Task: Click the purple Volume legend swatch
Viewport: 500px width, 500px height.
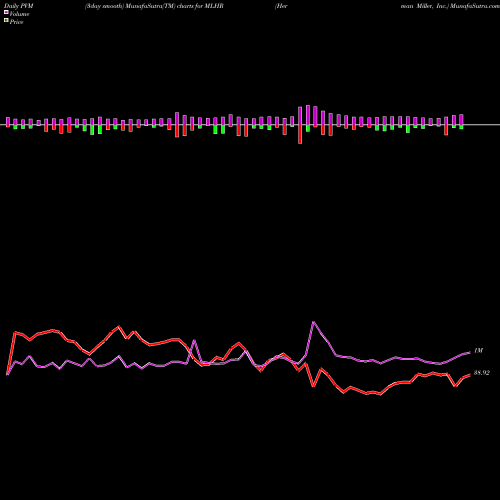Action: [6, 12]
